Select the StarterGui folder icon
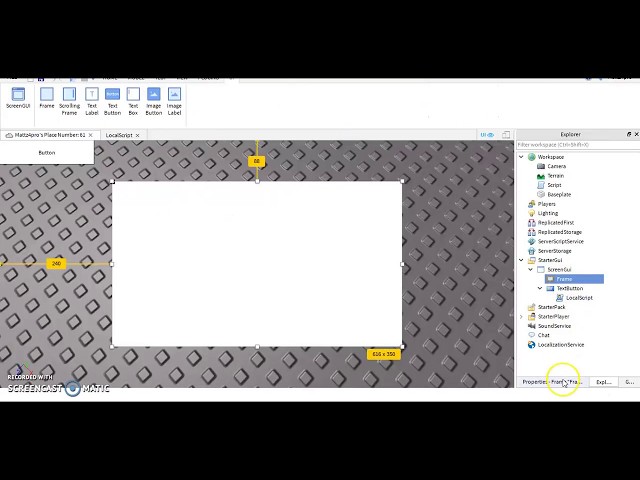Image resolution: width=640 pixels, height=480 pixels. click(531, 260)
